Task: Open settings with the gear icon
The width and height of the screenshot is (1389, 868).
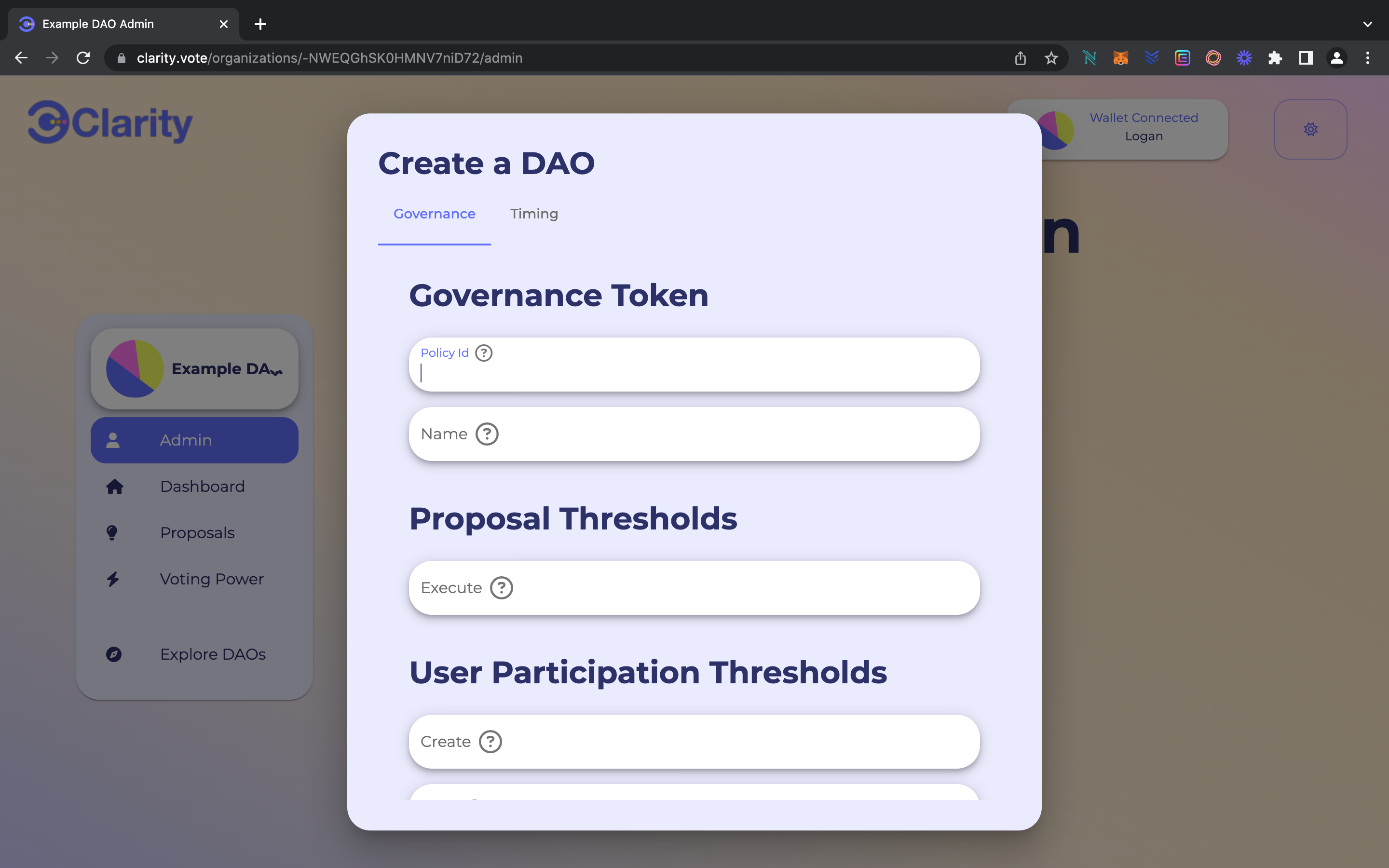Action: (1310, 129)
